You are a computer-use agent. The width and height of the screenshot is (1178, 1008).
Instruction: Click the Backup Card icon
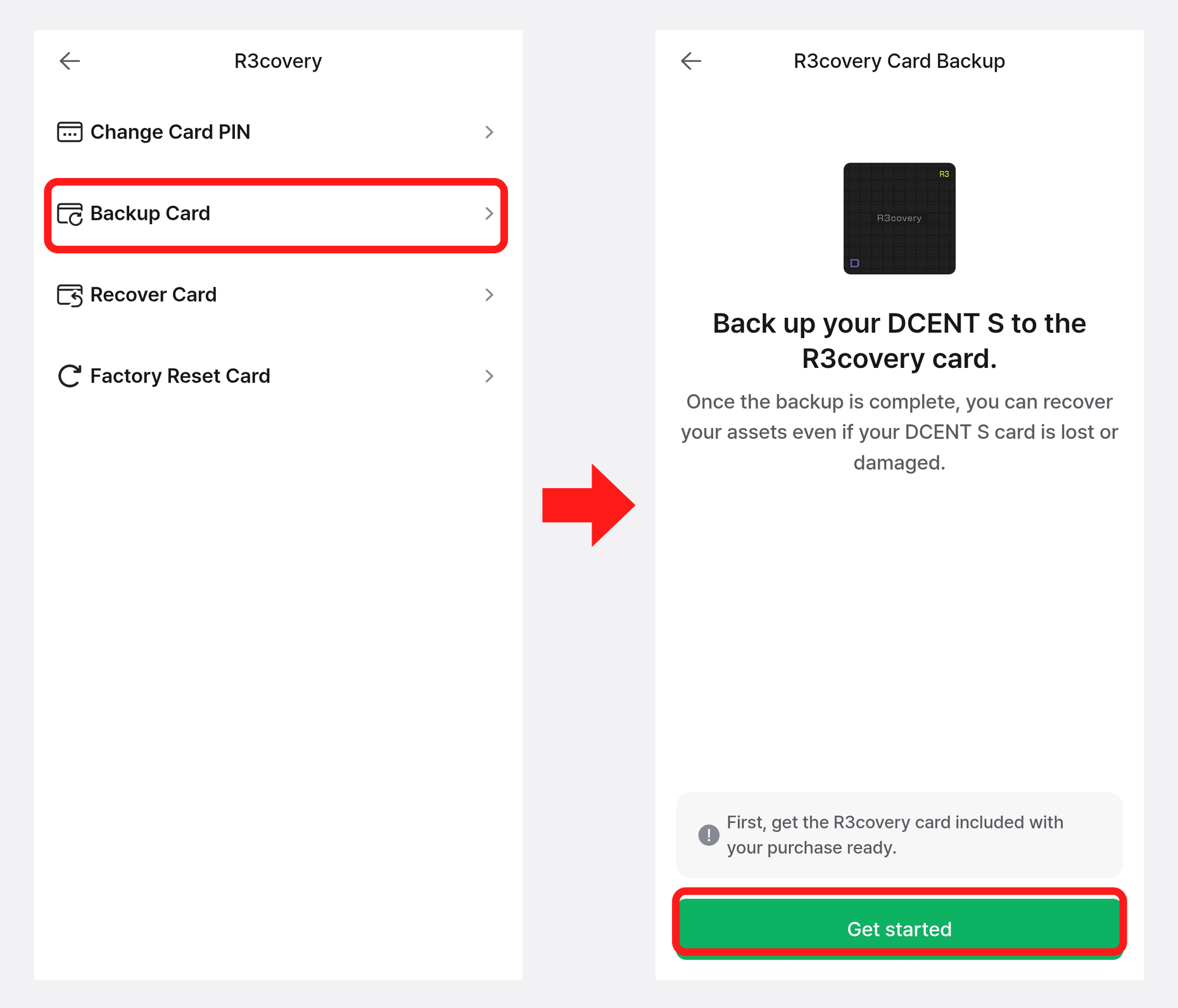[x=70, y=214]
